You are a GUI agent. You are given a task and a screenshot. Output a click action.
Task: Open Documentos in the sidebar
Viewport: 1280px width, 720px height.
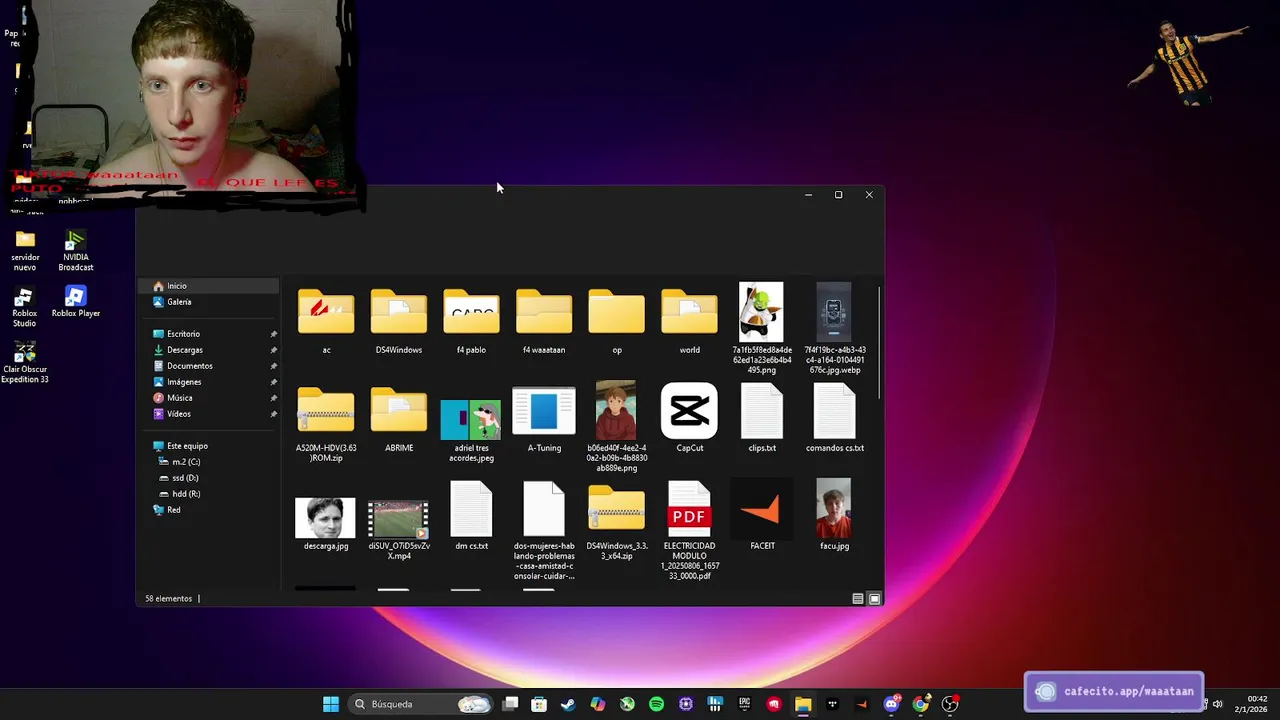coord(208,366)
